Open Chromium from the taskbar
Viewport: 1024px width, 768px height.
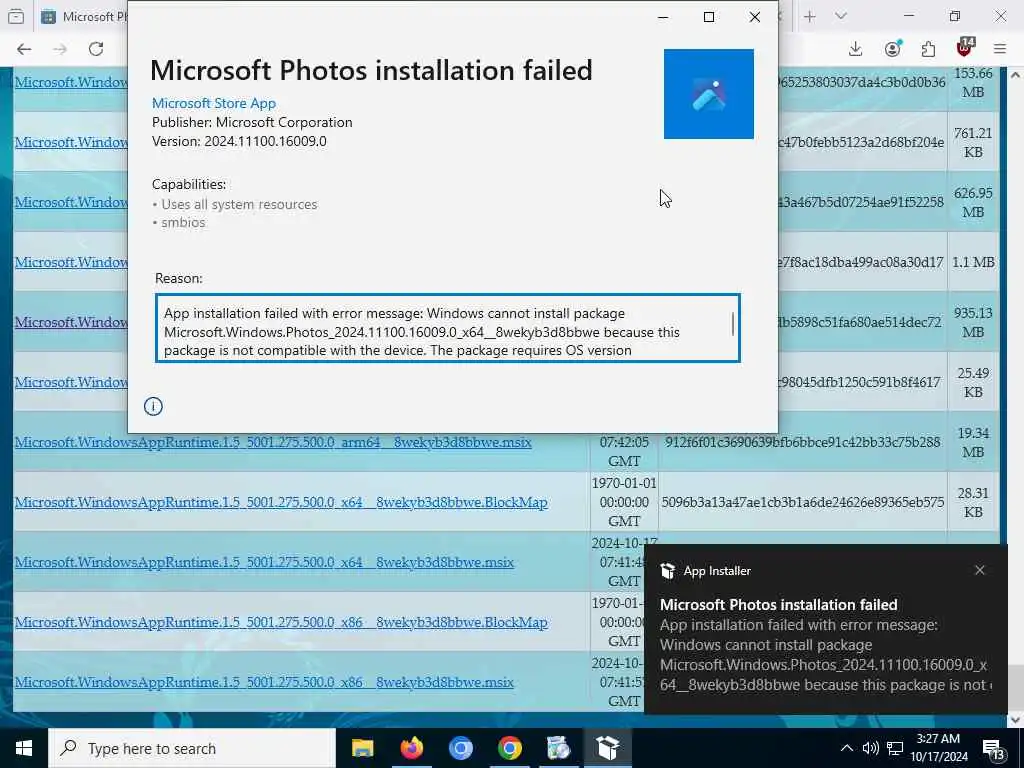[460, 748]
